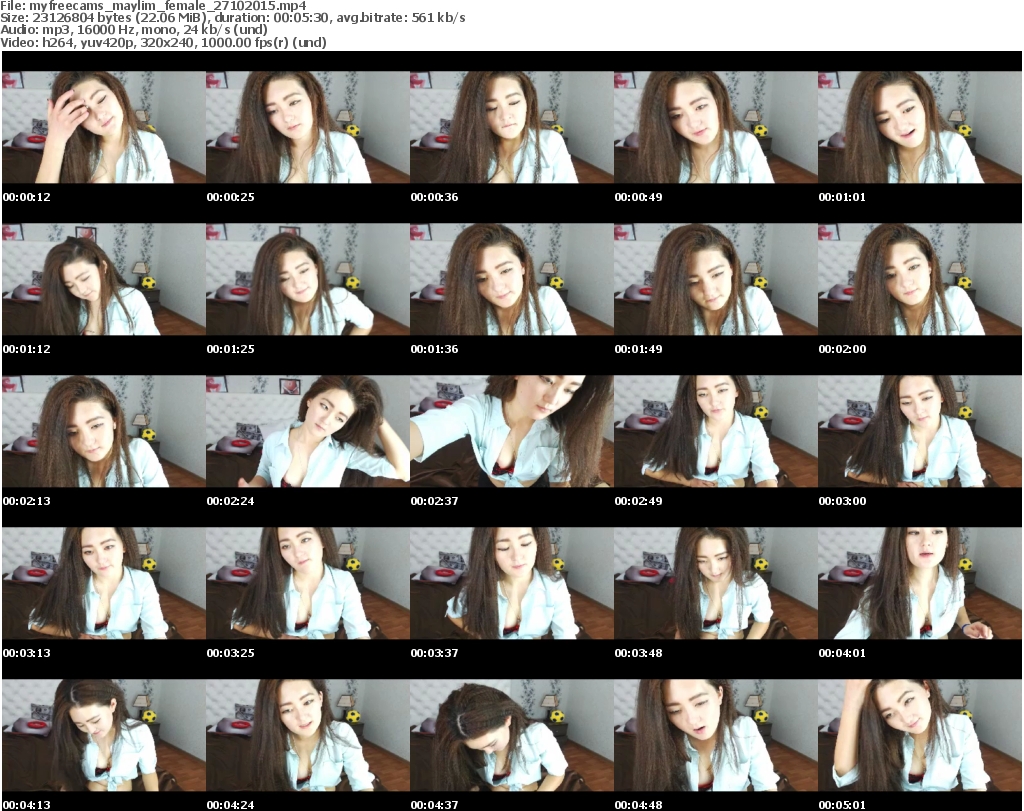Click the 00:02:00 timestamp label
1024x811 pixels.
pyautogui.click(x=842, y=349)
